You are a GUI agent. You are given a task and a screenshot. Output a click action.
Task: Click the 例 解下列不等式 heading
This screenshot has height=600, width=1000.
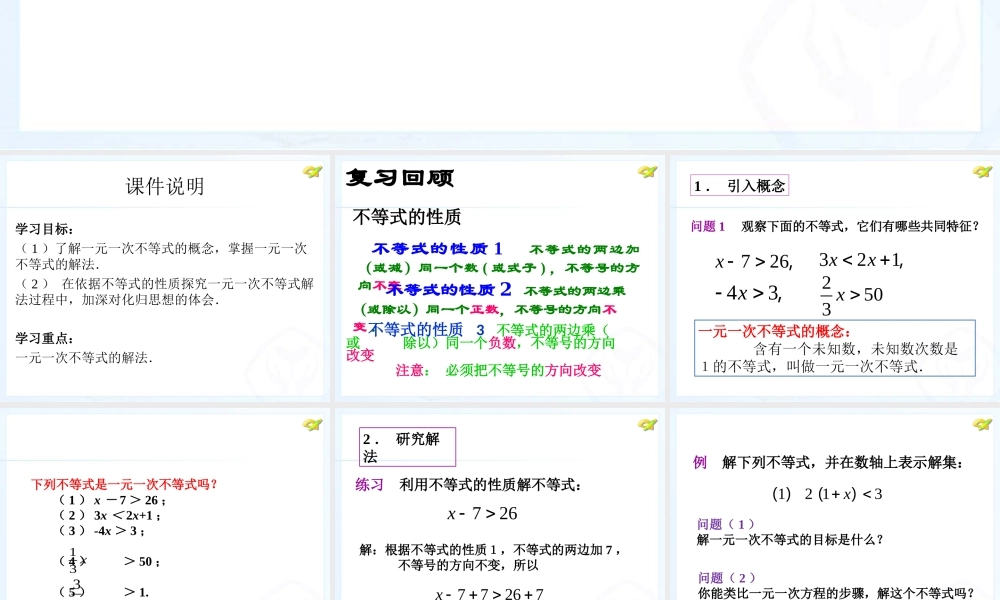(828, 463)
